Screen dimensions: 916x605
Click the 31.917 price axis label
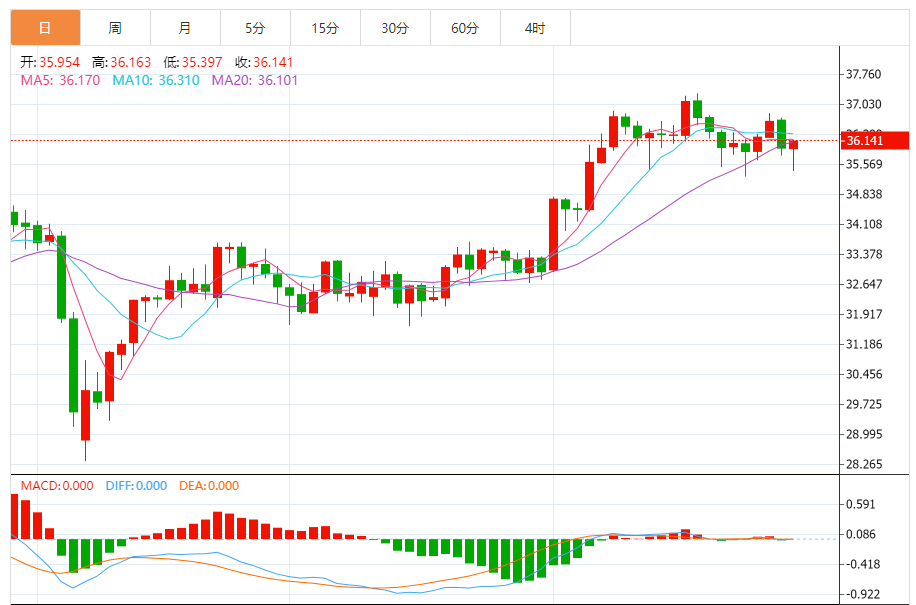pyautogui.click(x=864, y=314)
